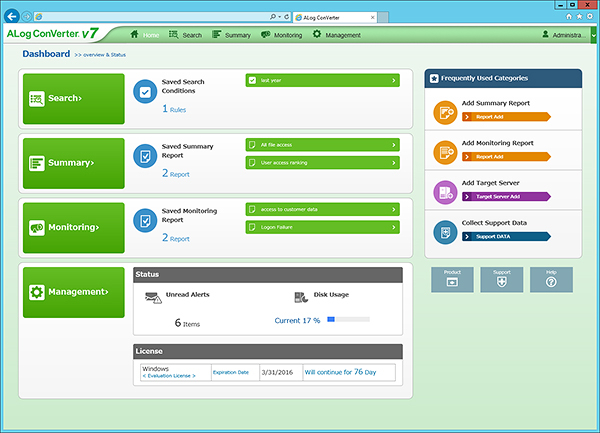The image size is (600, 433).
Task: Open the 2 Report link under Saved Monitoring
Action: pos(176,238)
